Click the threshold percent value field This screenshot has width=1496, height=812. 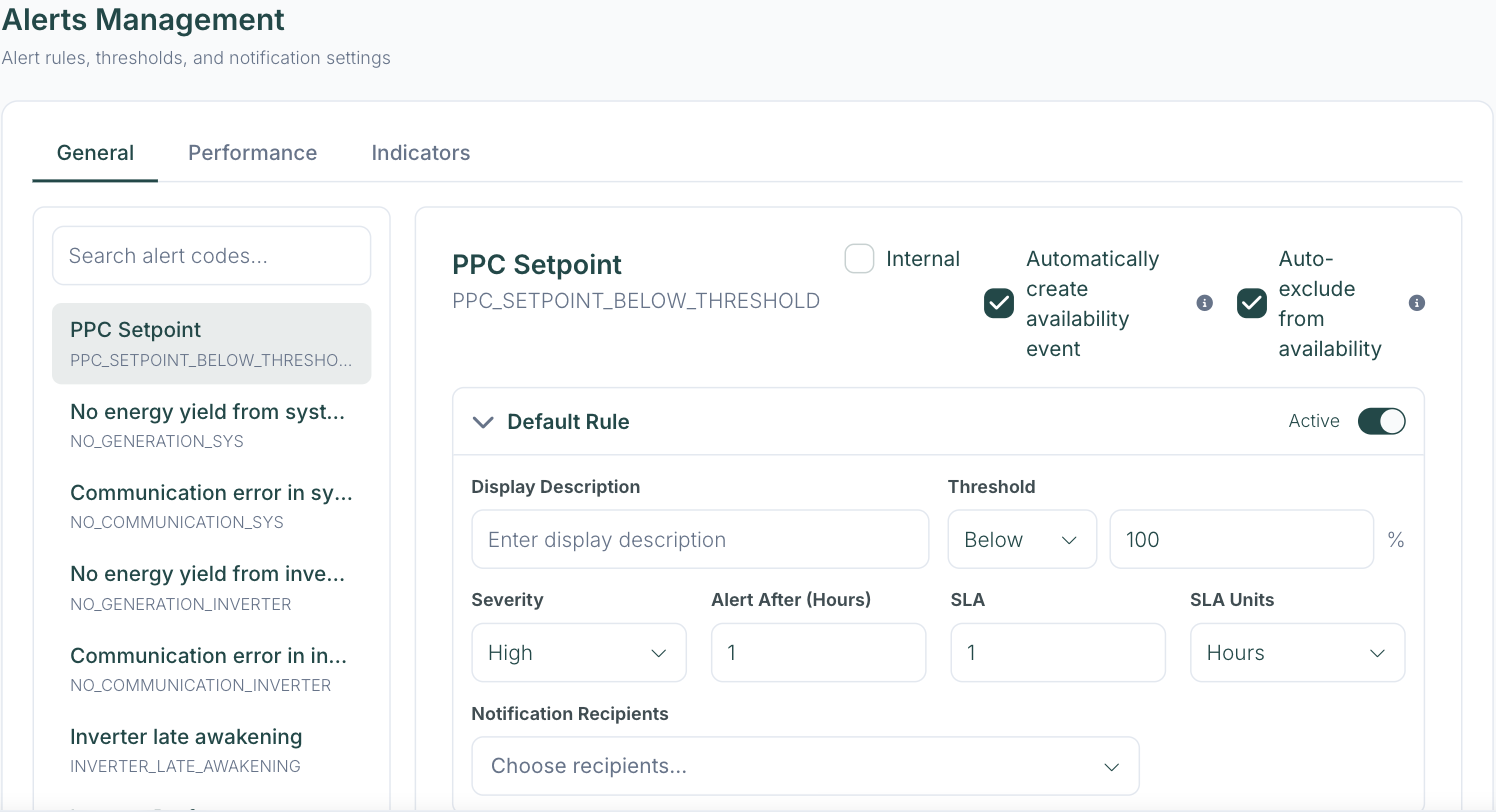(1241, 540)
